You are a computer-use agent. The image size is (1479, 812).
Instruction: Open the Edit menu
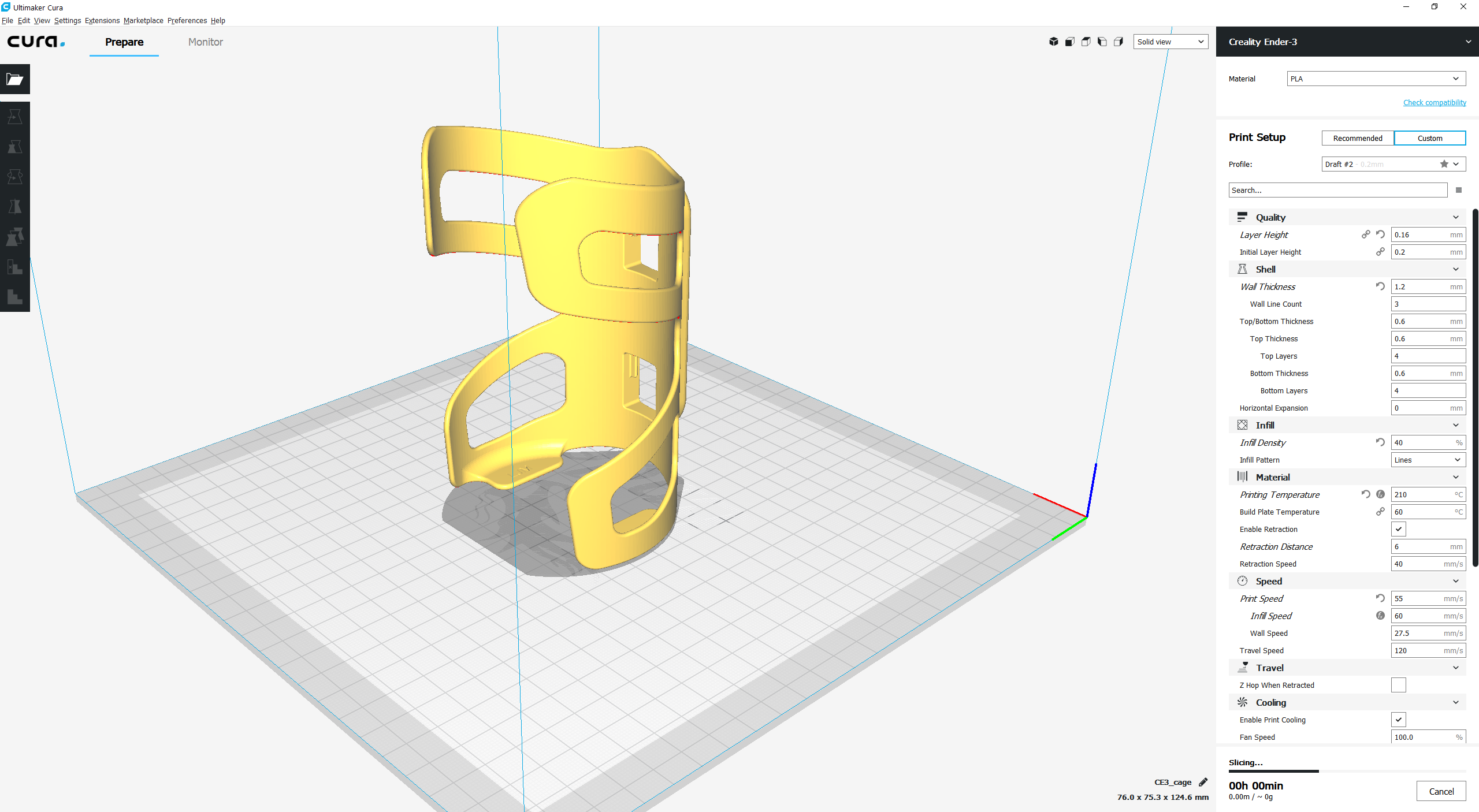[x=24, y=20]
